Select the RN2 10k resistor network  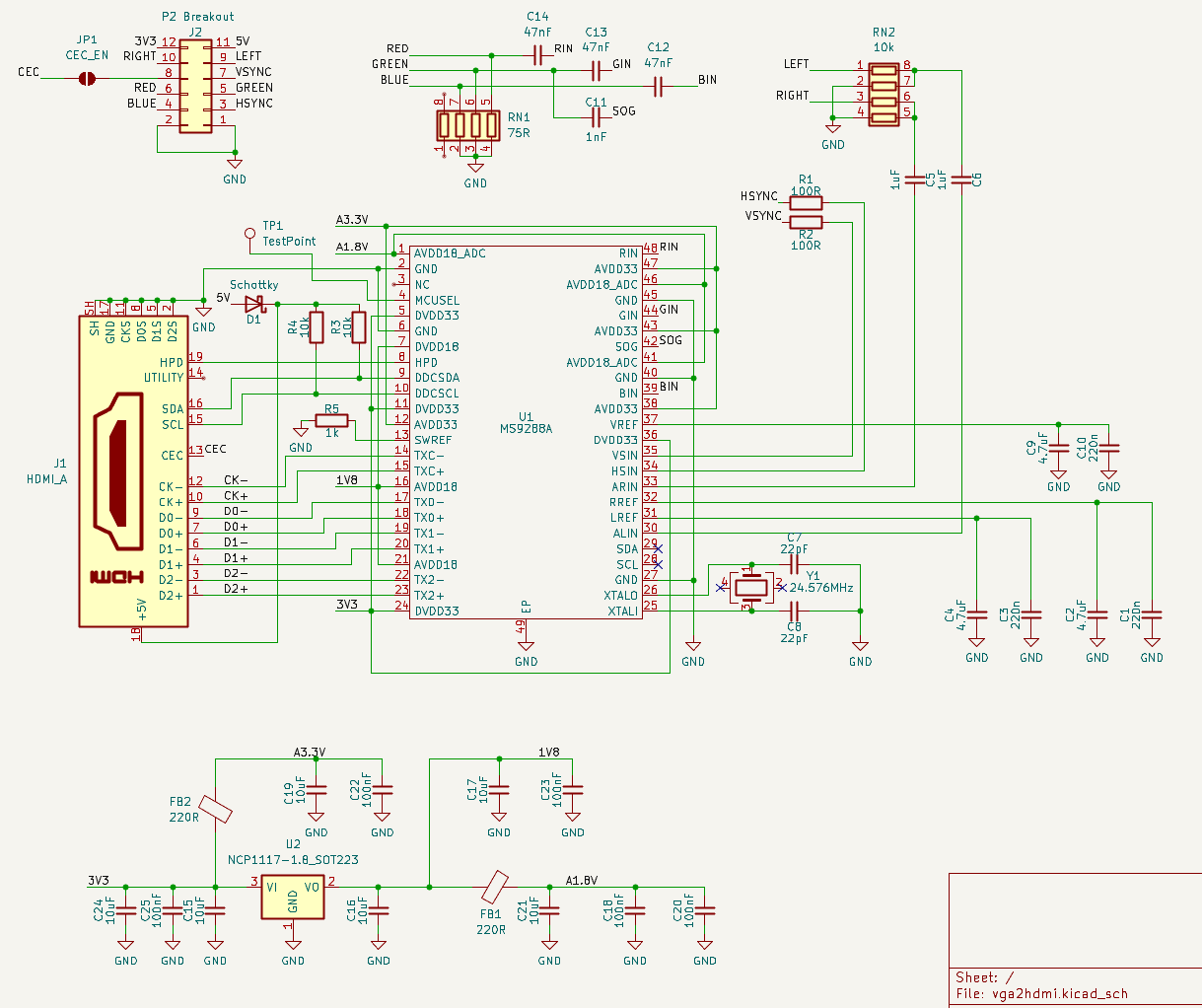click(x=884, y=94)
